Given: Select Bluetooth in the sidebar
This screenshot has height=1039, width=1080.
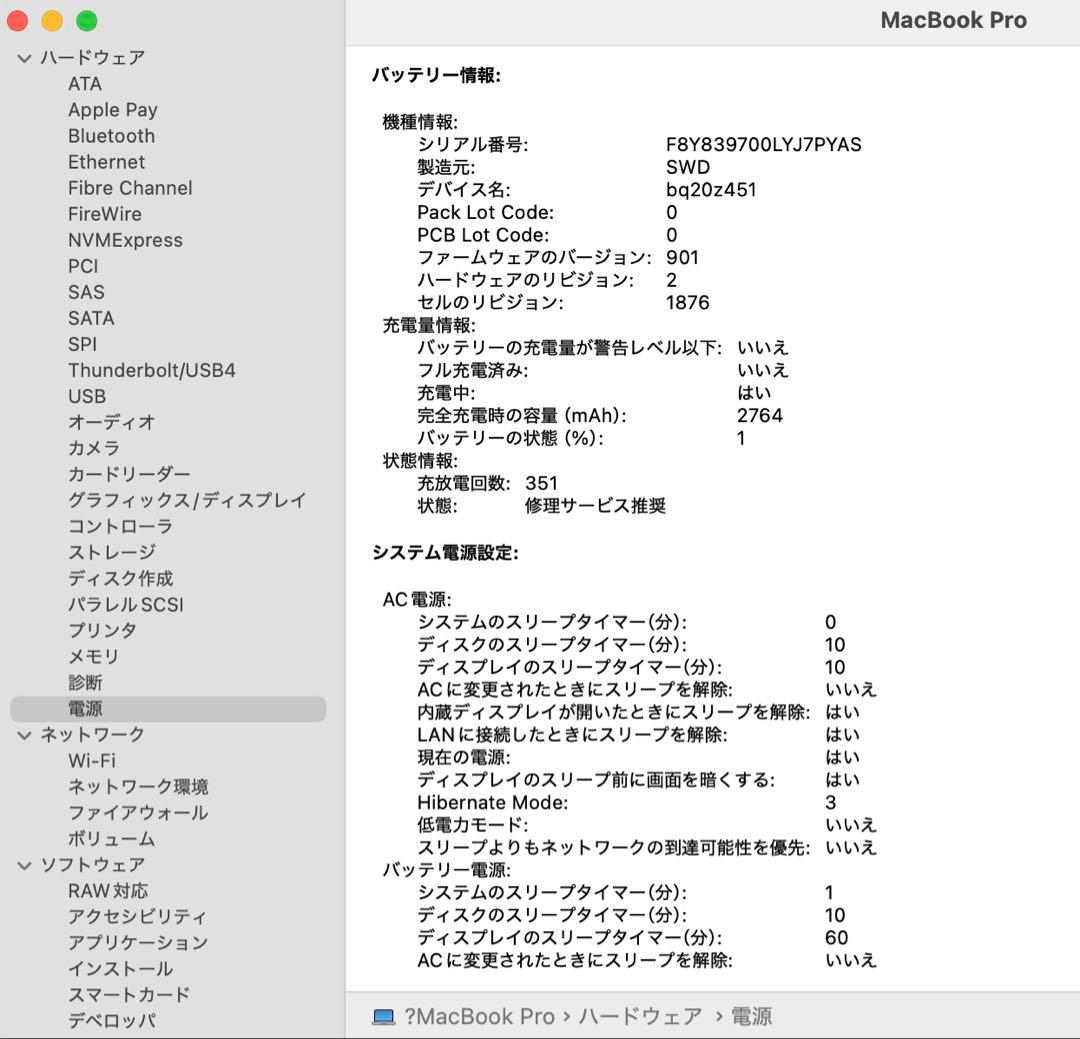Looking at the screenshot, I should pos(111,136).
